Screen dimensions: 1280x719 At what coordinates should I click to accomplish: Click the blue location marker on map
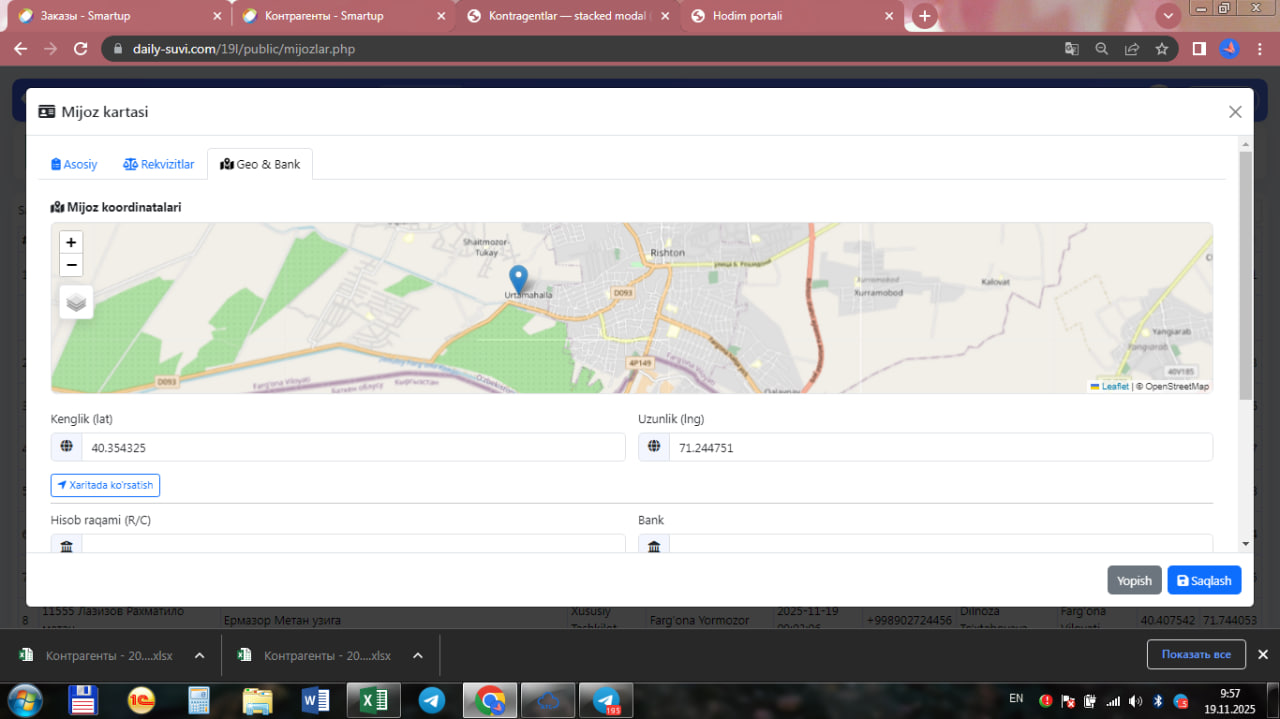518,278
